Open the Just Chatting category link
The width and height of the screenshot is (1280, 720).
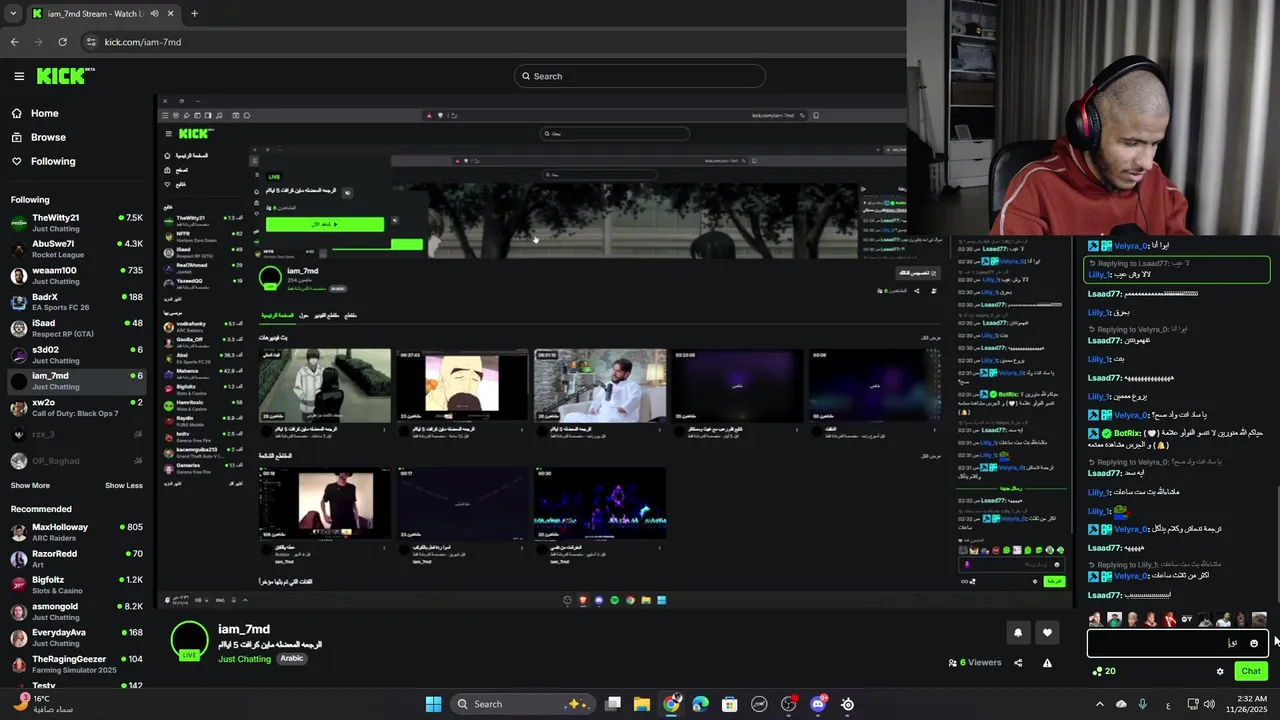point(245,659)
